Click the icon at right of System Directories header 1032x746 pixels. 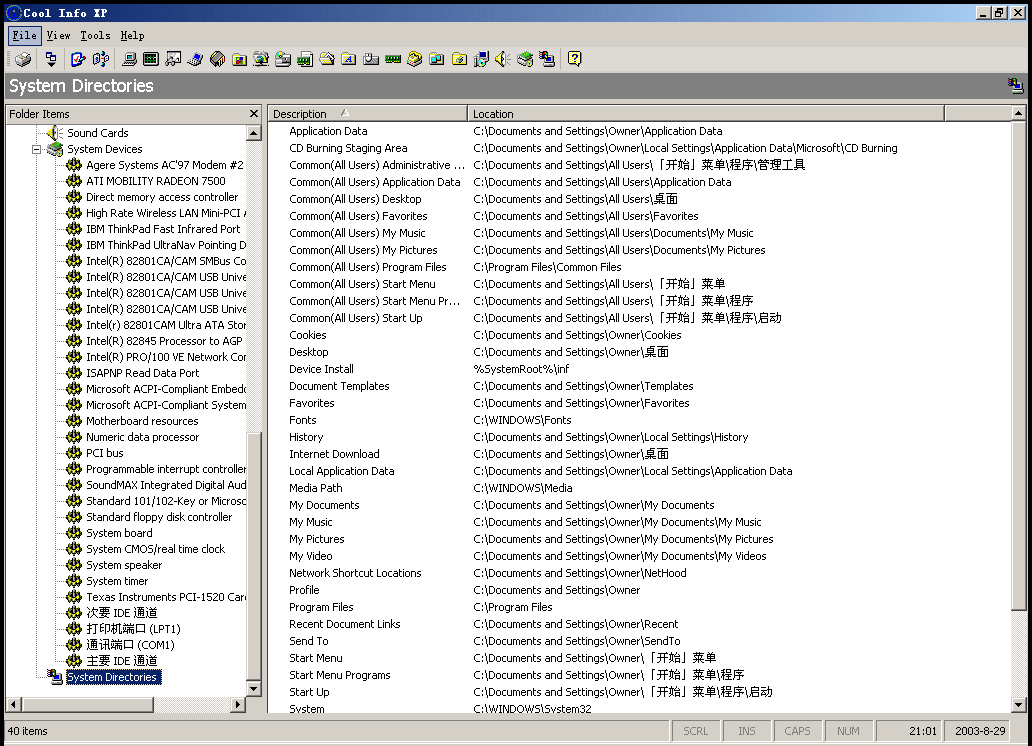coord(1015,86)
